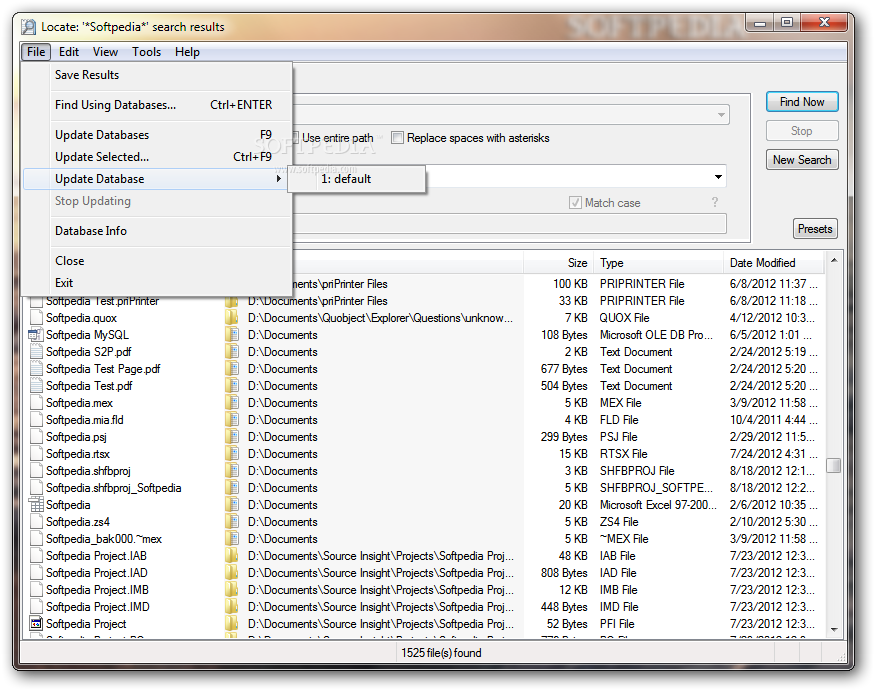Click the Presets button
Screen dimensions: 875x691
point(815,229)
